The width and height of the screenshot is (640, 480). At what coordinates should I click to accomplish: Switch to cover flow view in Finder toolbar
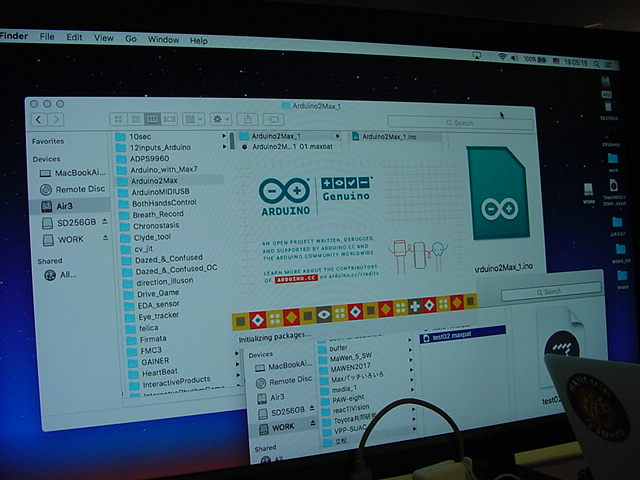coord(169,119)
